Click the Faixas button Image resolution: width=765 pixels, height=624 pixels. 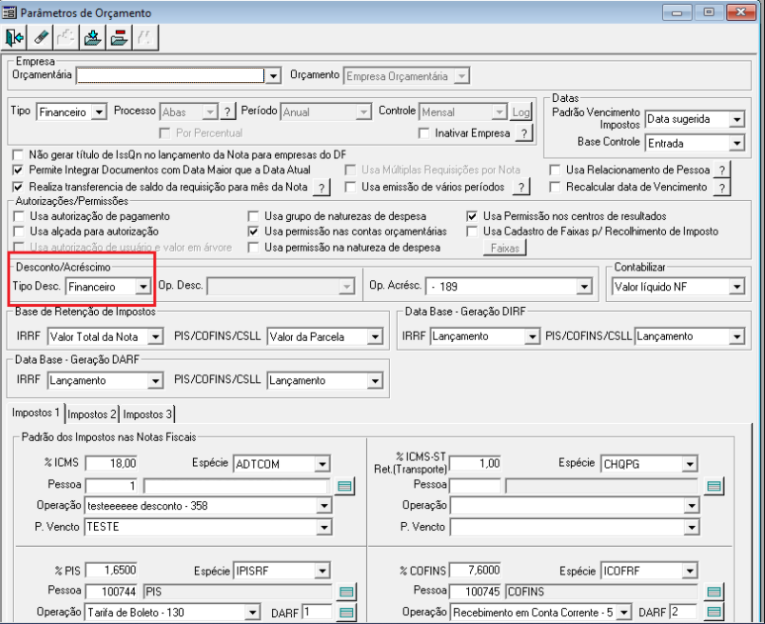click(504, 248)
